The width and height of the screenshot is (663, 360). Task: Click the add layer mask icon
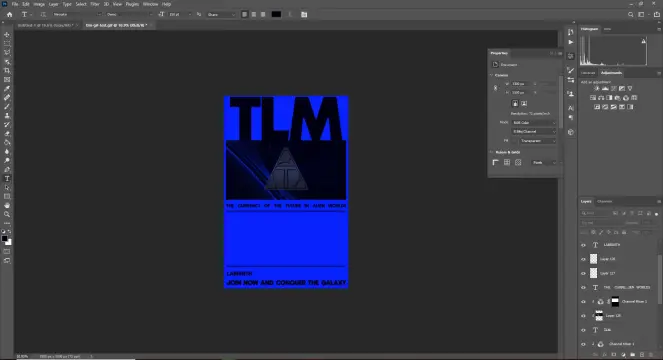(x=614, y=355)
